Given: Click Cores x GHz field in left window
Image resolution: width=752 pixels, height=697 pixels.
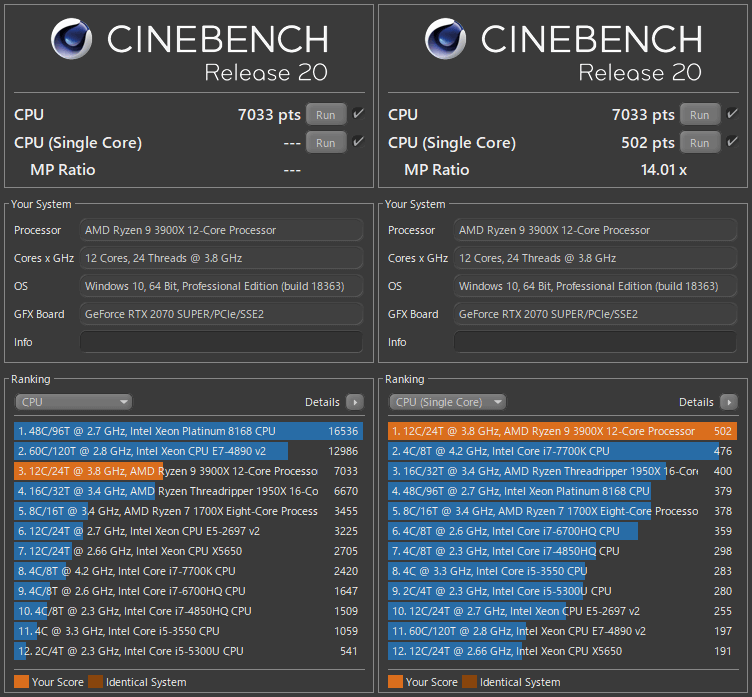Looking at the screenshot, I should pyautogui.click(x=221, y=258).
